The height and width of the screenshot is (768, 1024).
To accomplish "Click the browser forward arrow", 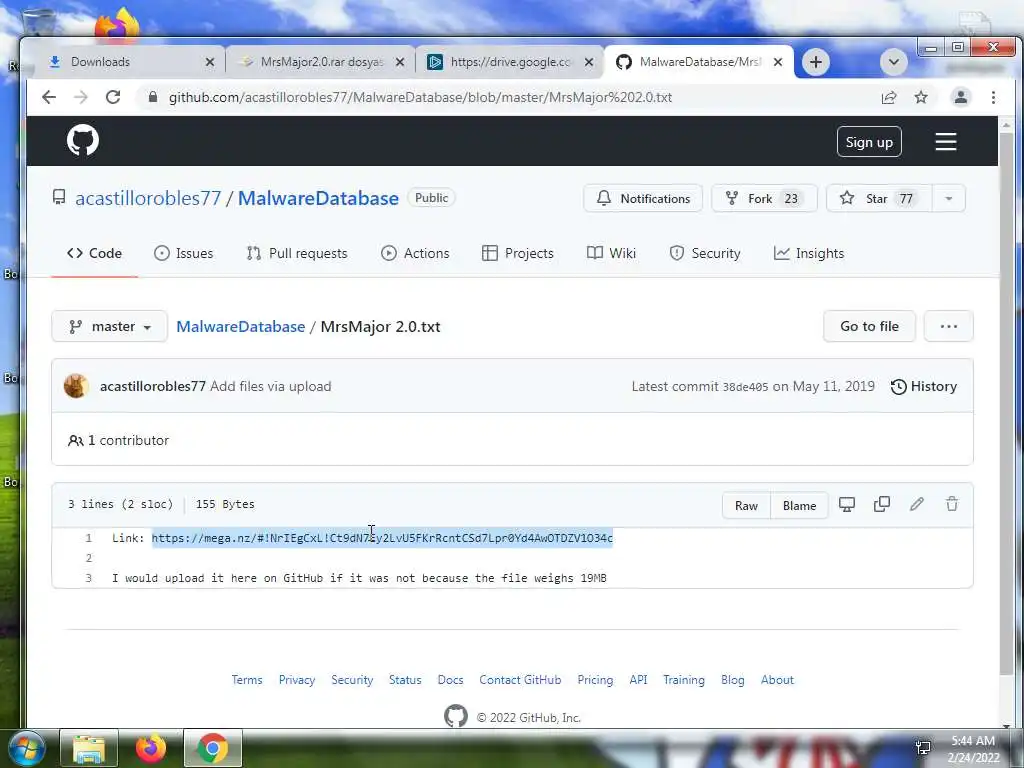I will (81, 97).
